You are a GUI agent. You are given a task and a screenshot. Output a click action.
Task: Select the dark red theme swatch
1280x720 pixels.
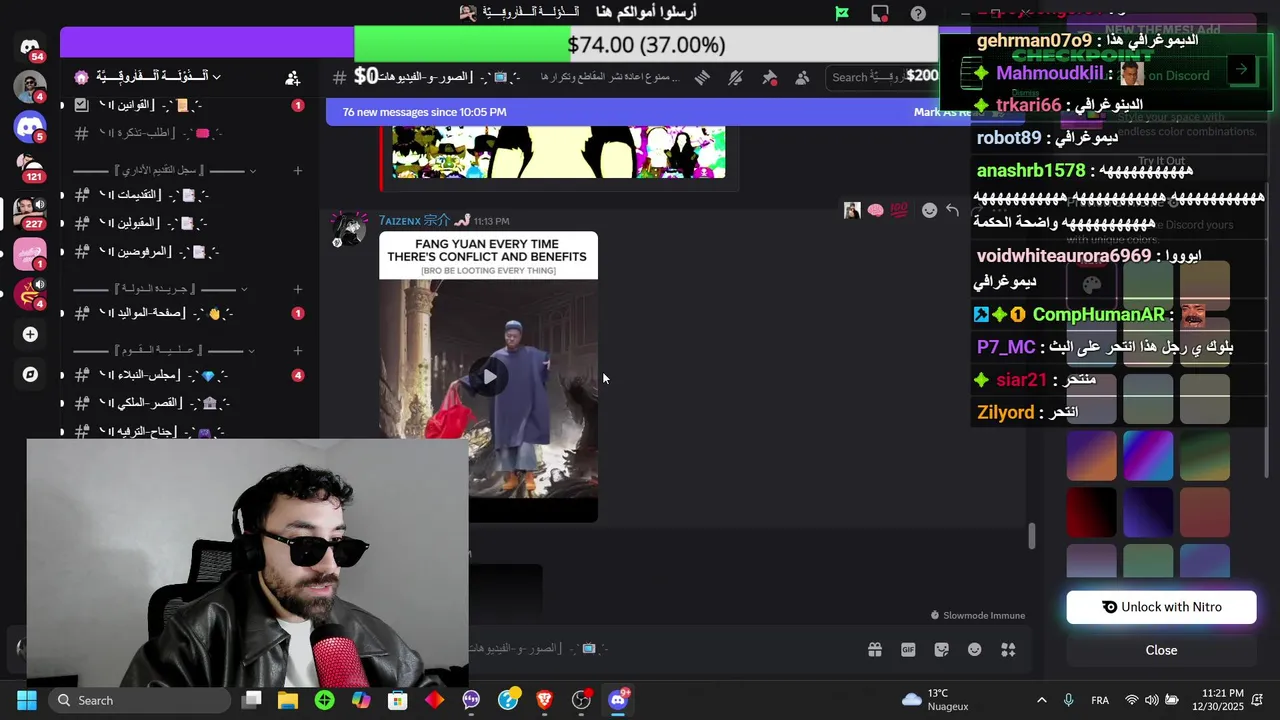click(x=1091, y=512)
